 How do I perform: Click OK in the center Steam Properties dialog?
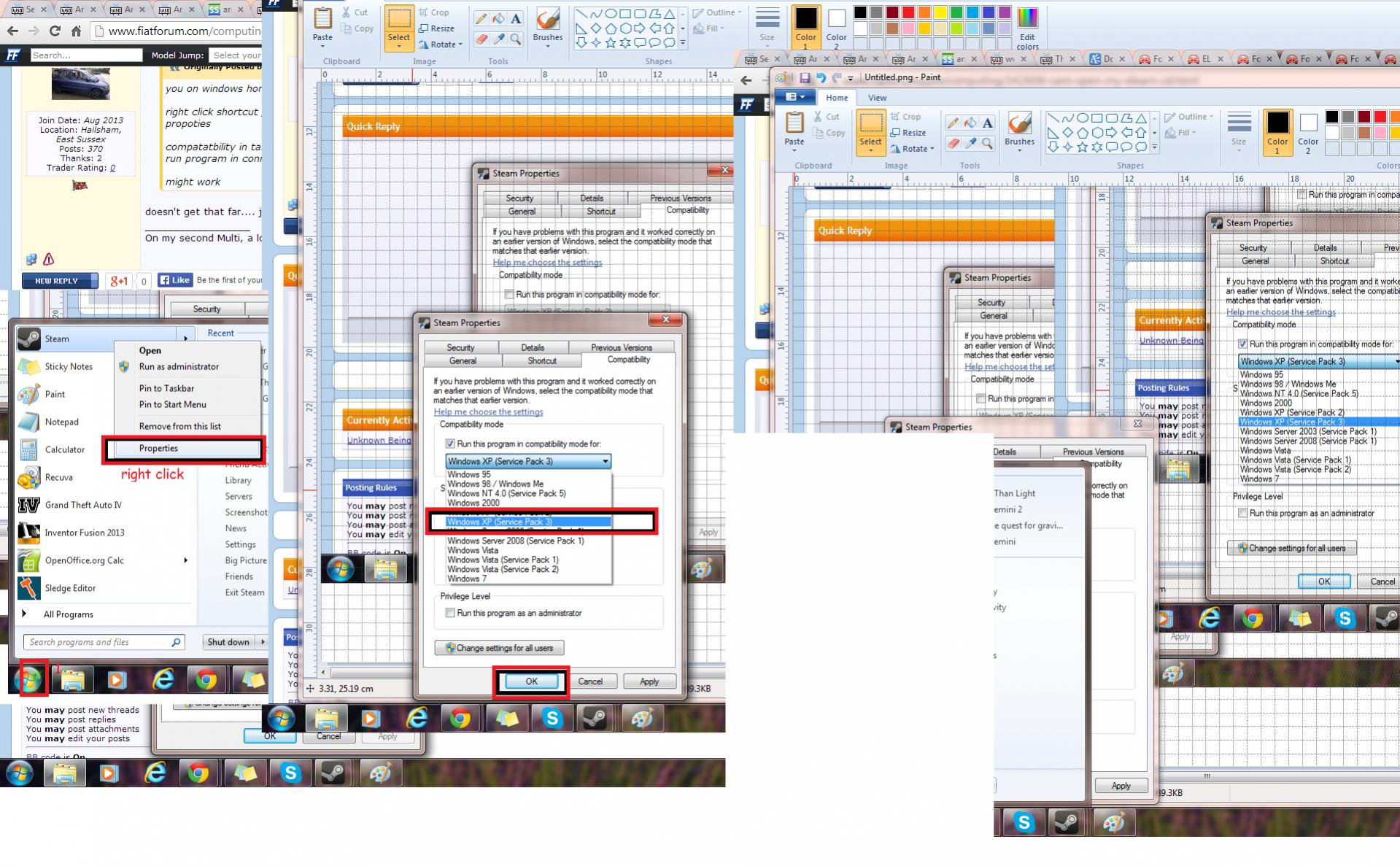pos(531,681)
